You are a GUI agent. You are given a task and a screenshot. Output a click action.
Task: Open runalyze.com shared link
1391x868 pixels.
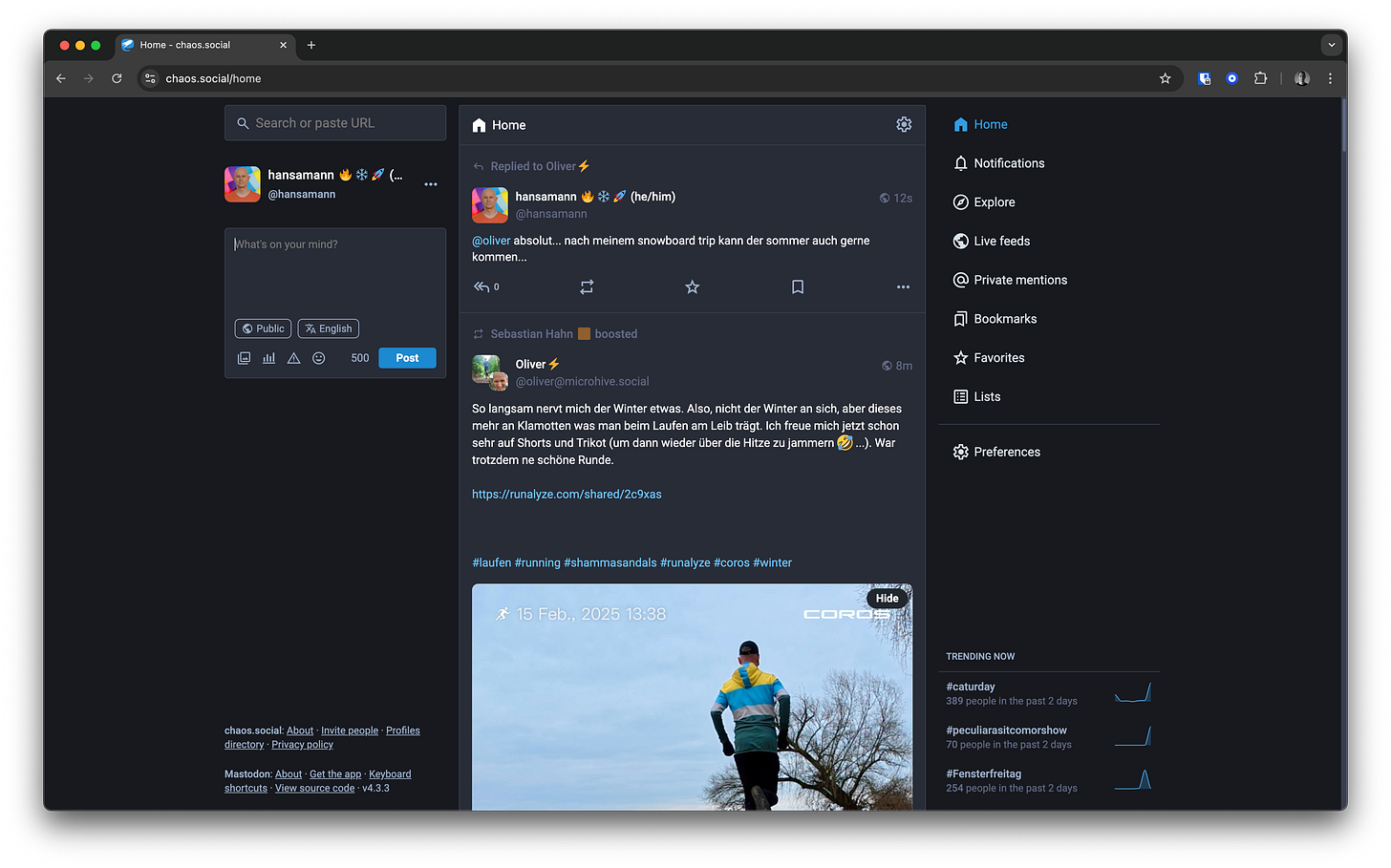[x=567, y=495]
